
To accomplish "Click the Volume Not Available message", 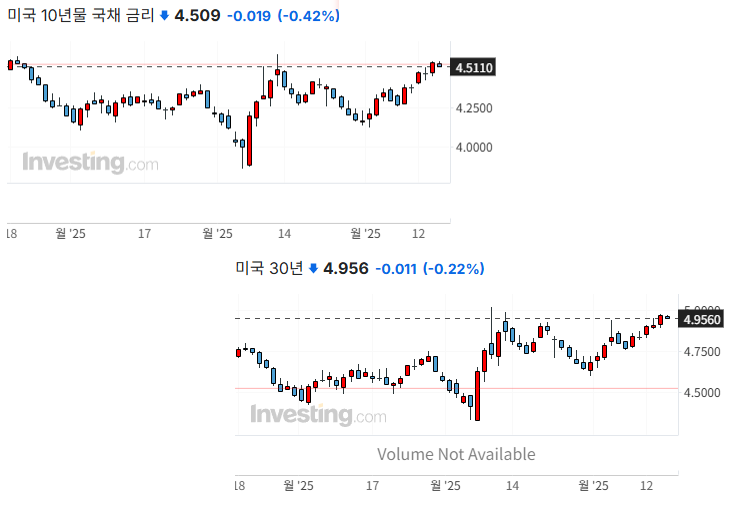I will pyautogui.click(x=456, y=454).
